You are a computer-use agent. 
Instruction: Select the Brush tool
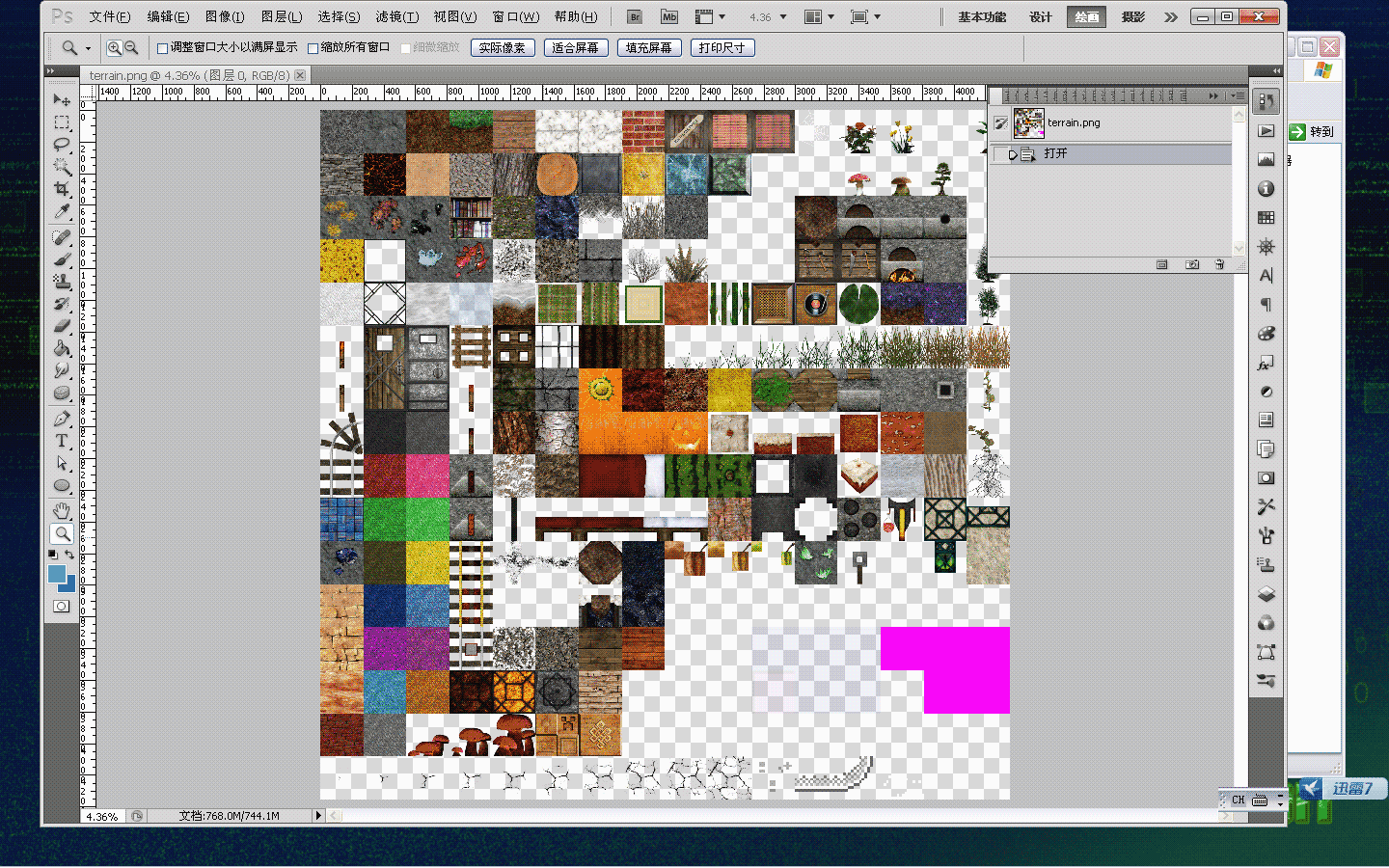click(x=62, y=259)
